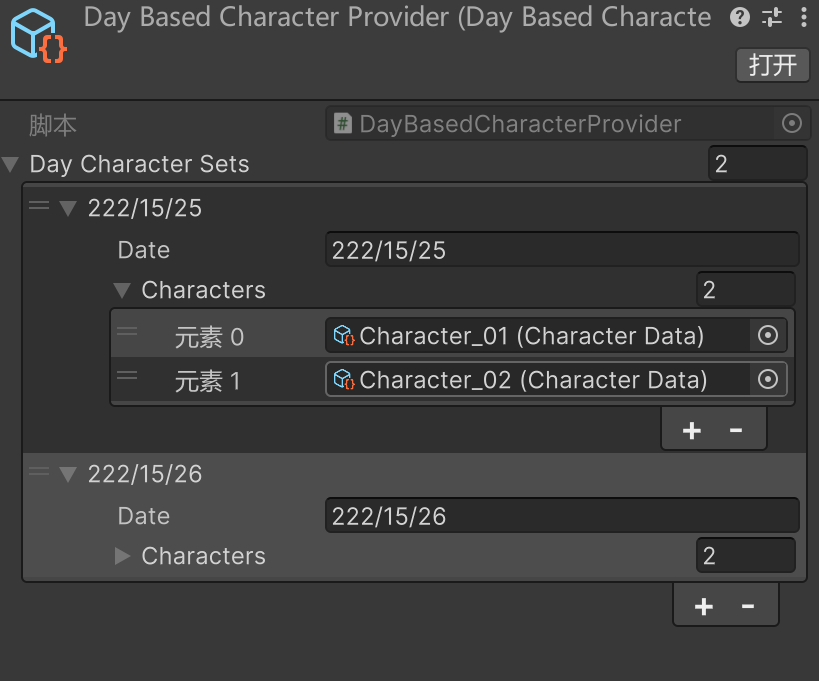This screenshot has width=819, height=681.
Task: Click the preset sliders icon in header
Action: point(772,17)
